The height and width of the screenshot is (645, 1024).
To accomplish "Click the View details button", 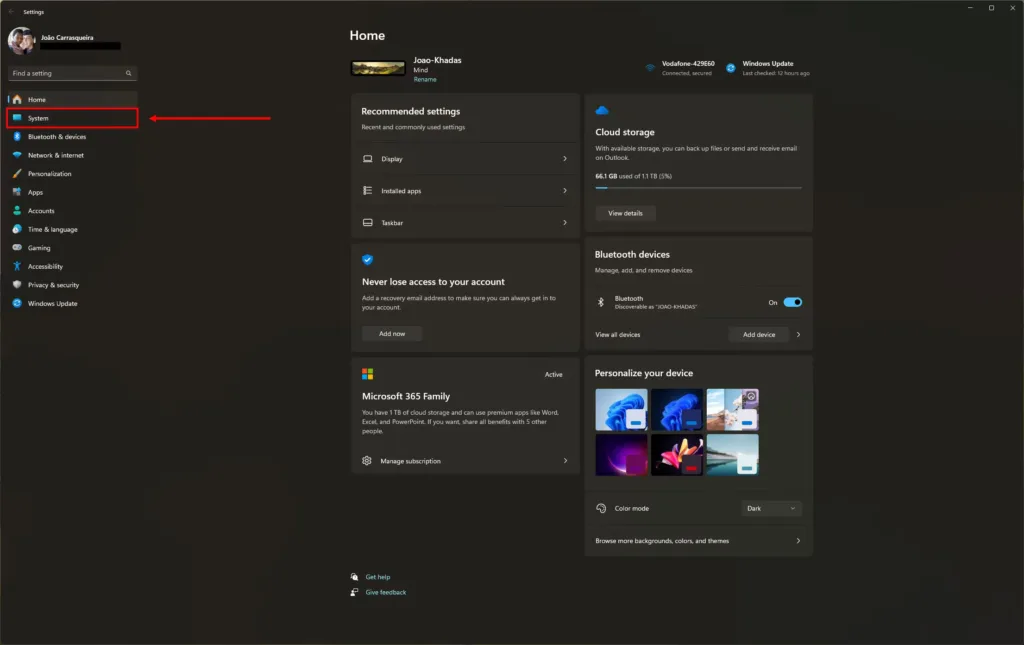I will tap(625, 213).
